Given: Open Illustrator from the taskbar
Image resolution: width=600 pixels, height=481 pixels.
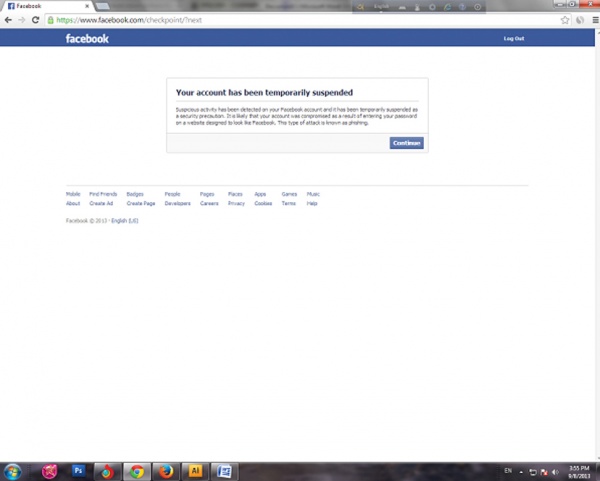Looking at the screenshot, I should [195, 471].
